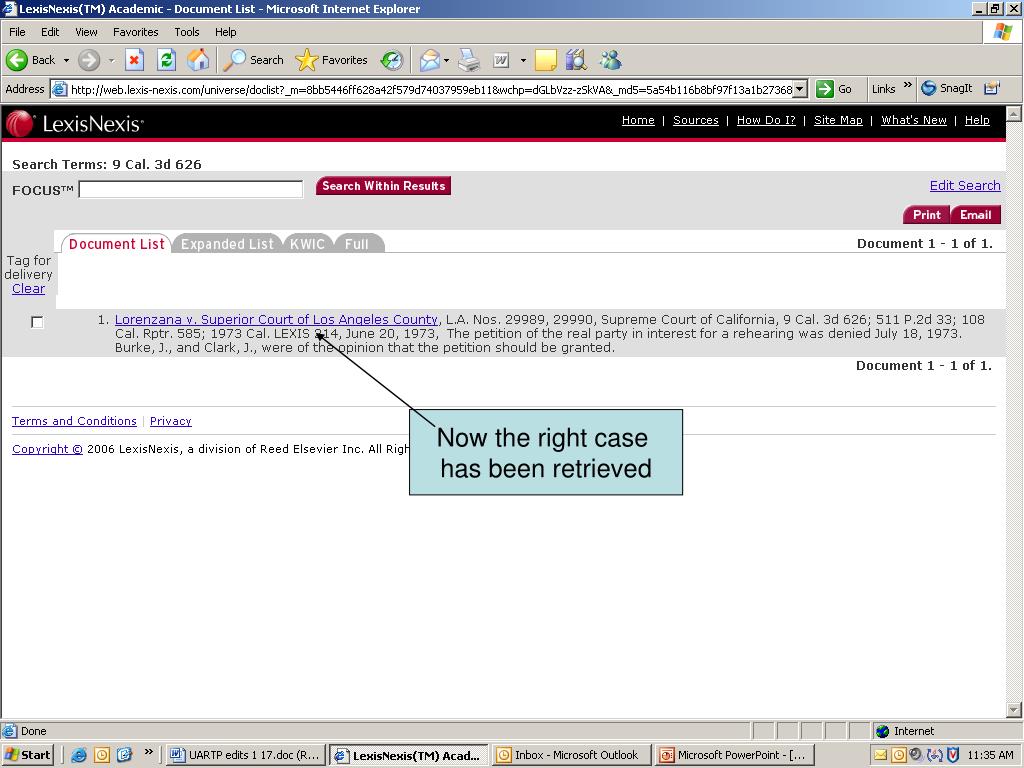Select the Document List tab

pyautogui.click(x=116, y=244)
